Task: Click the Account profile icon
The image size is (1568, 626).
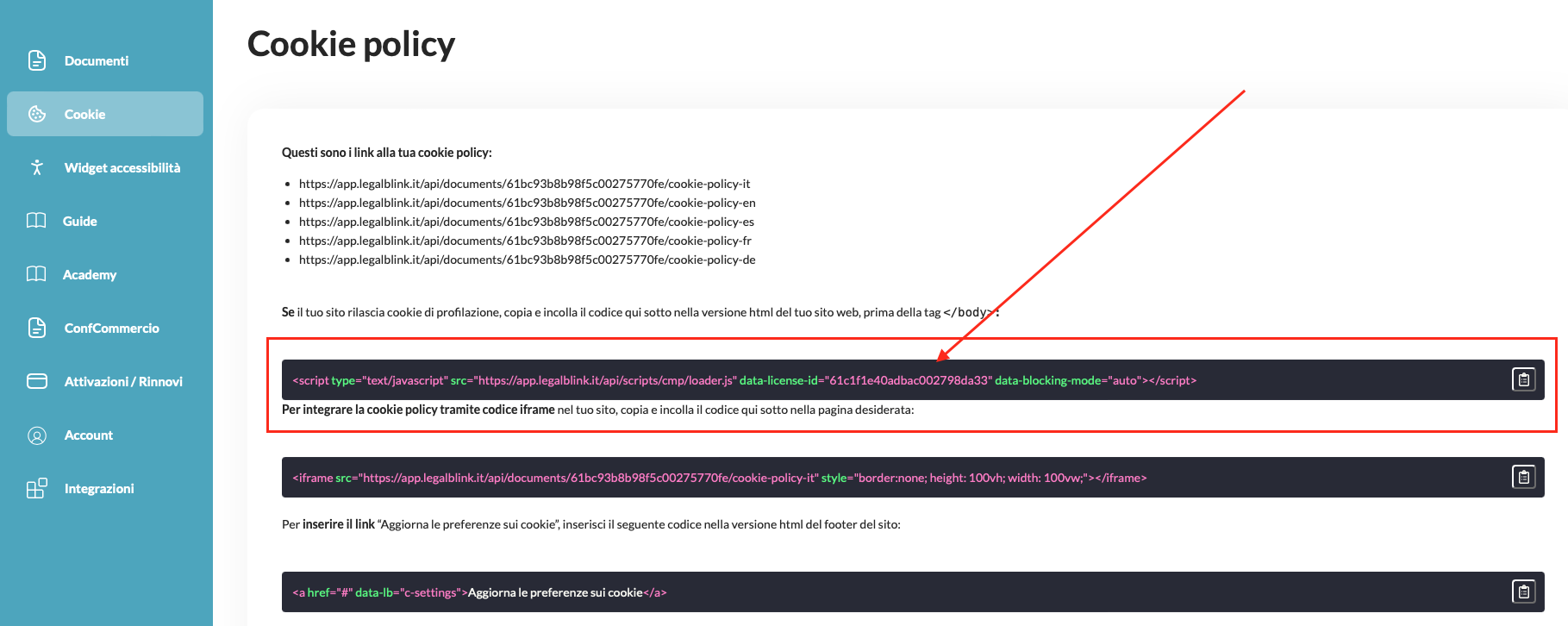Action: click(37, 435)
